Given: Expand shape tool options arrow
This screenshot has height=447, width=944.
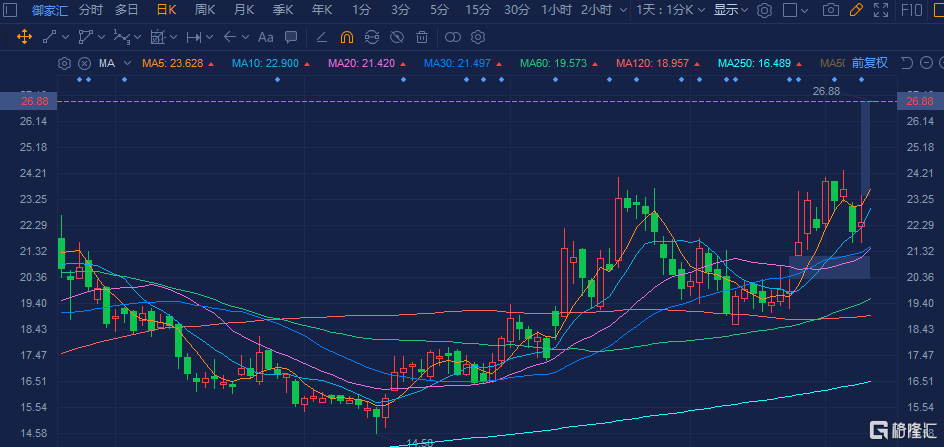Looking at the screenshot, I should (100, 37).
